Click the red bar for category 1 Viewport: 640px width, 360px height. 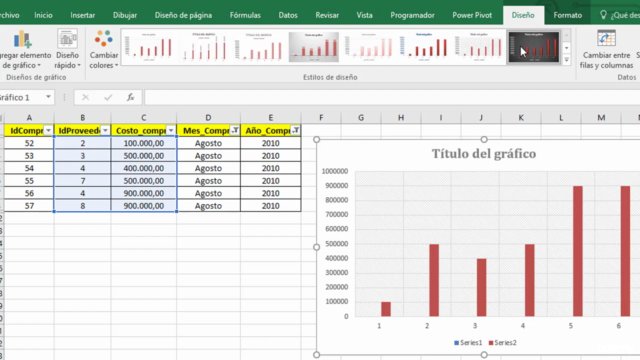tap(386, 309)
